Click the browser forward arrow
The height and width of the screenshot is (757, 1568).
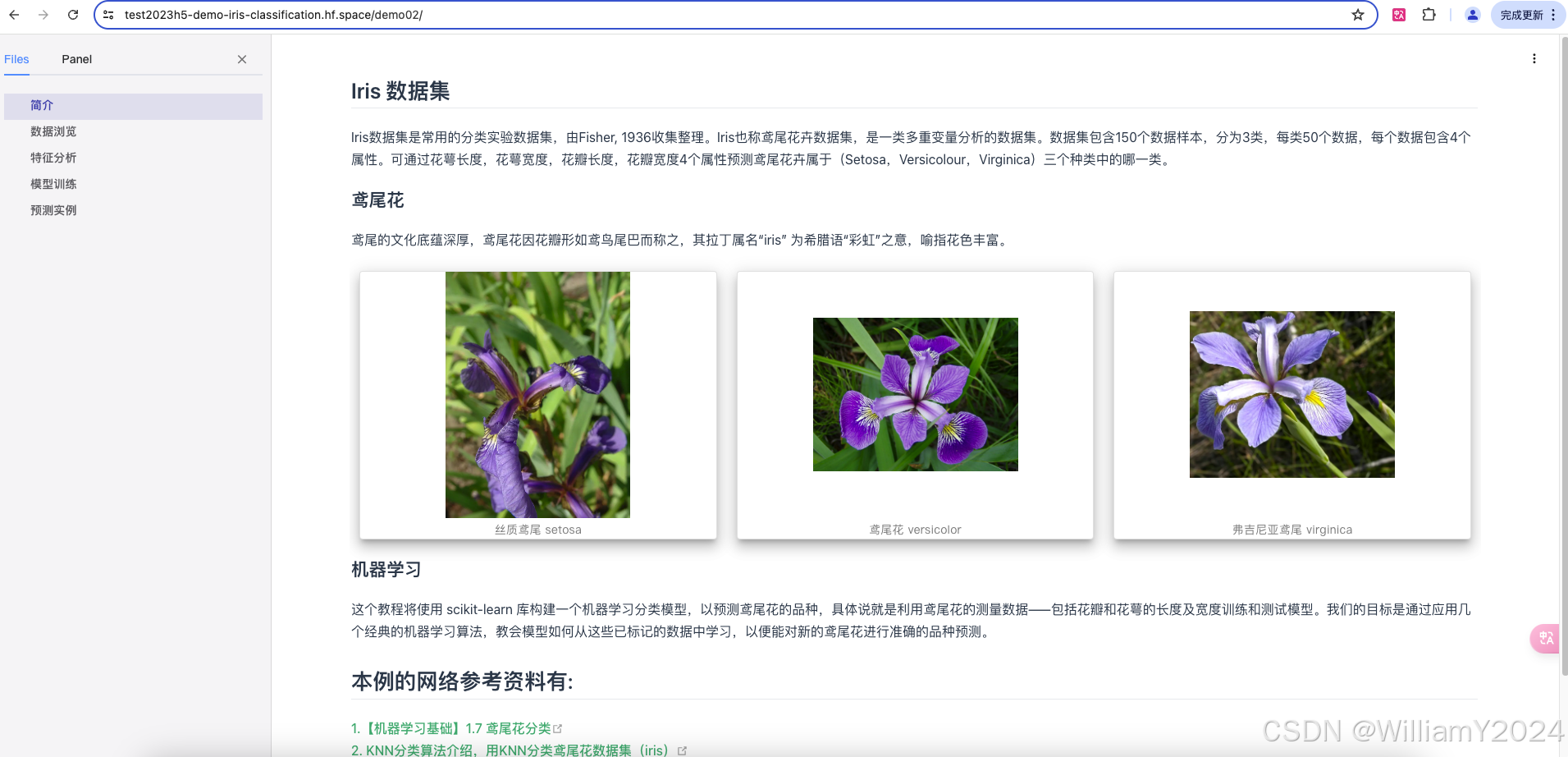[x=43, y=15]
